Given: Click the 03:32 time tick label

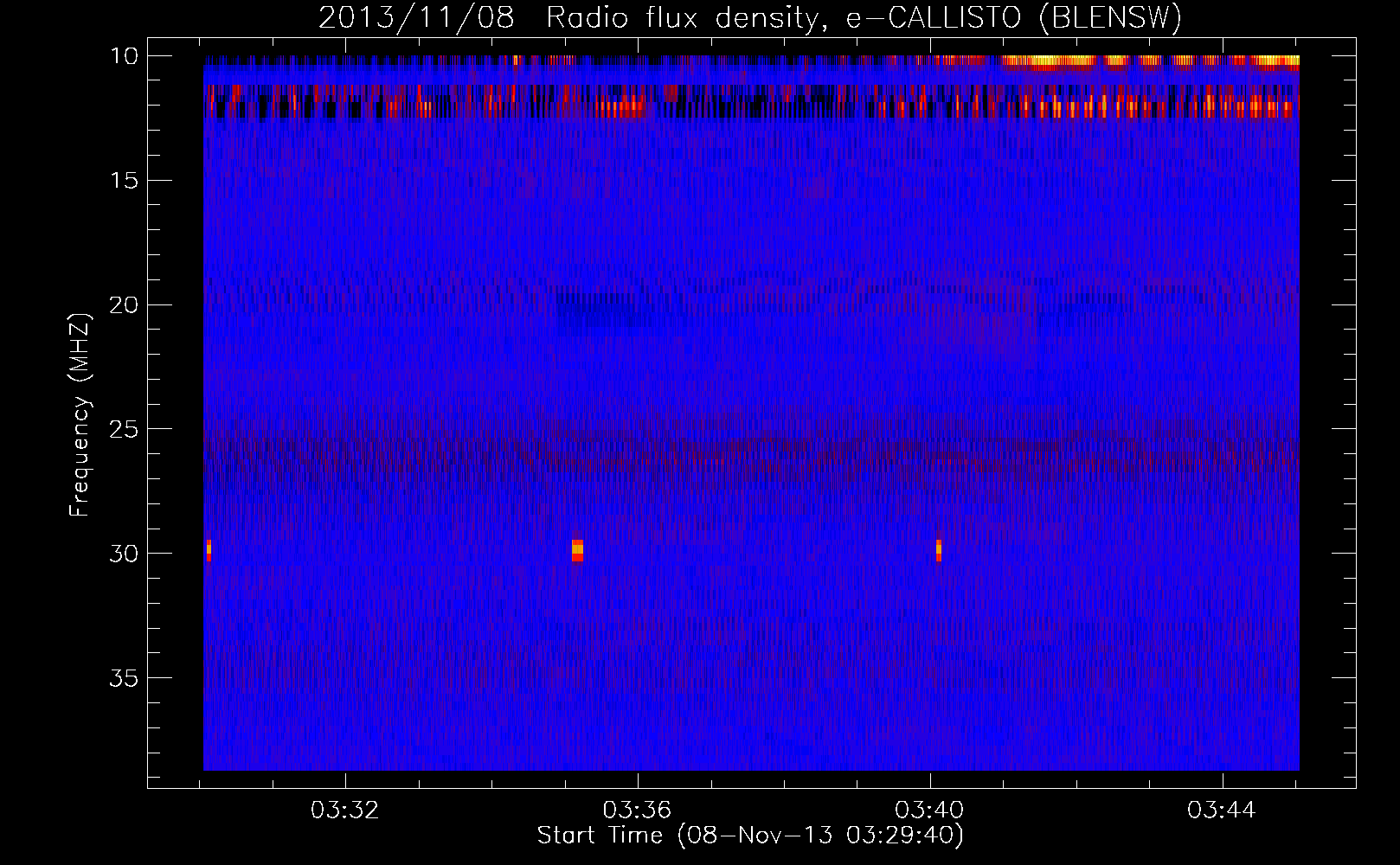Looking at the screenshot, I should 345,811.
